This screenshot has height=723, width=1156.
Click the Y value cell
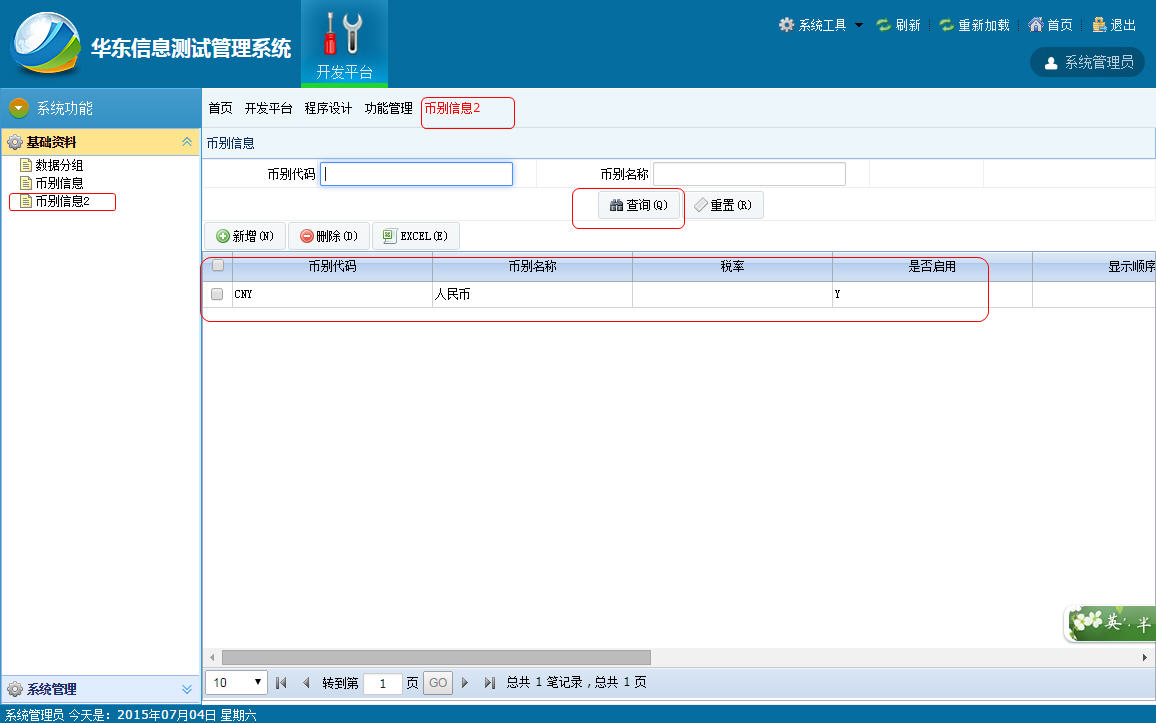tap(932, 294)
